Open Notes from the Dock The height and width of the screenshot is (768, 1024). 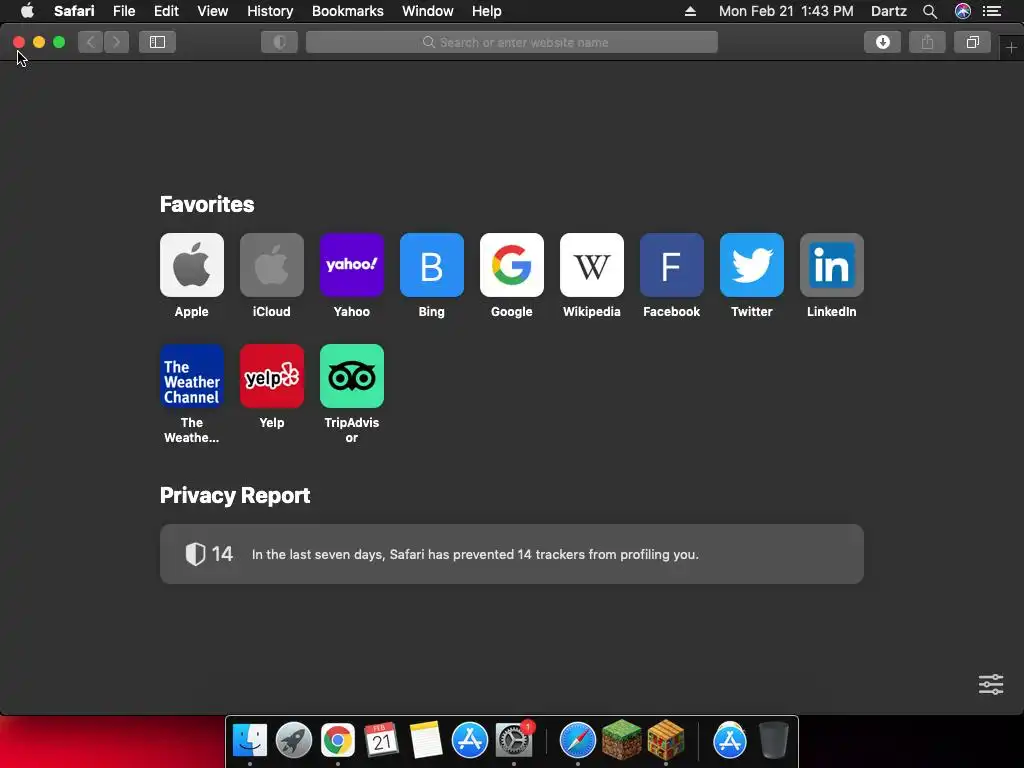[426, 741]
